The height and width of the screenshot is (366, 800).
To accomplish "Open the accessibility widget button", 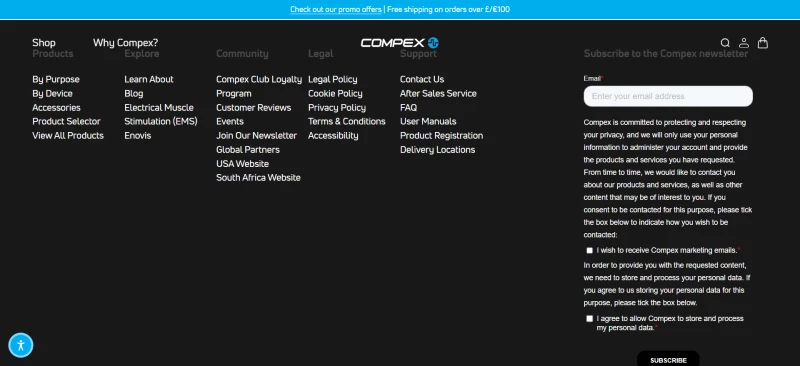I will pos(21,345).
